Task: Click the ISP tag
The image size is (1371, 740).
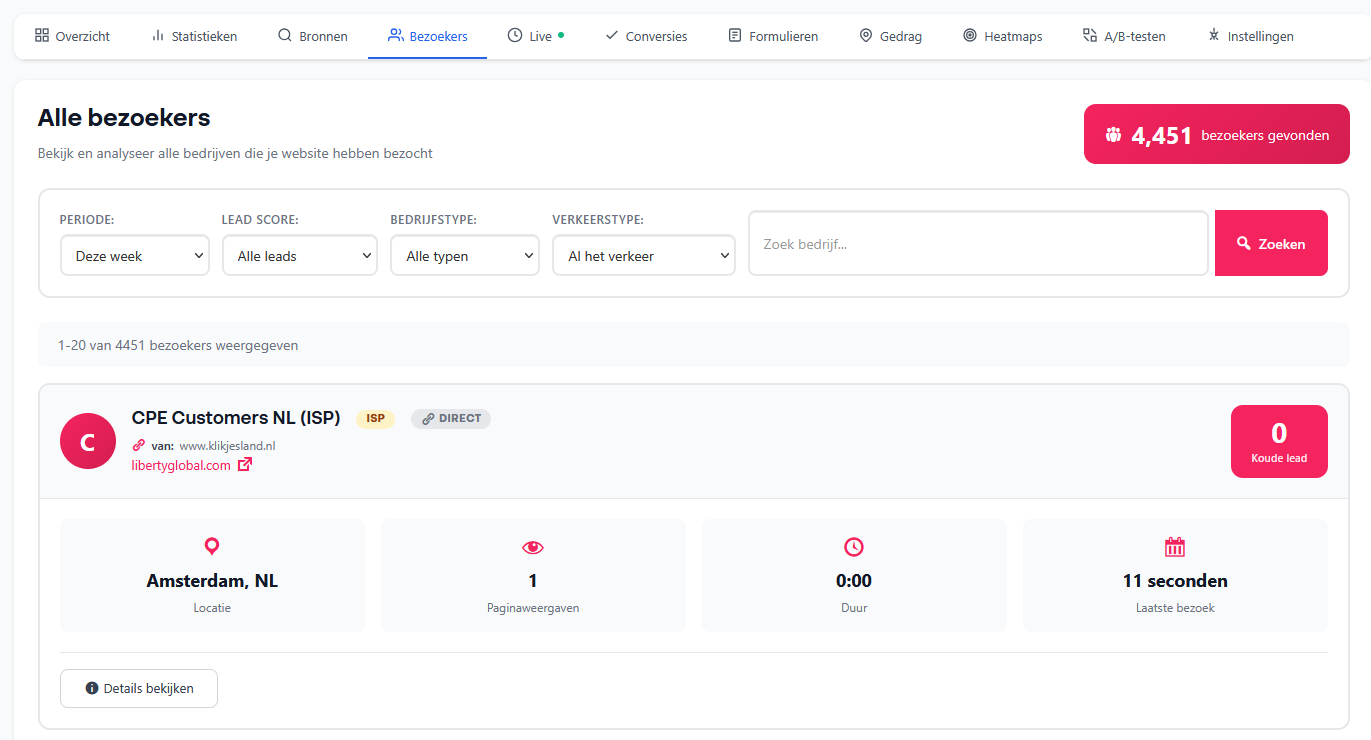Action: pos(375,419)
